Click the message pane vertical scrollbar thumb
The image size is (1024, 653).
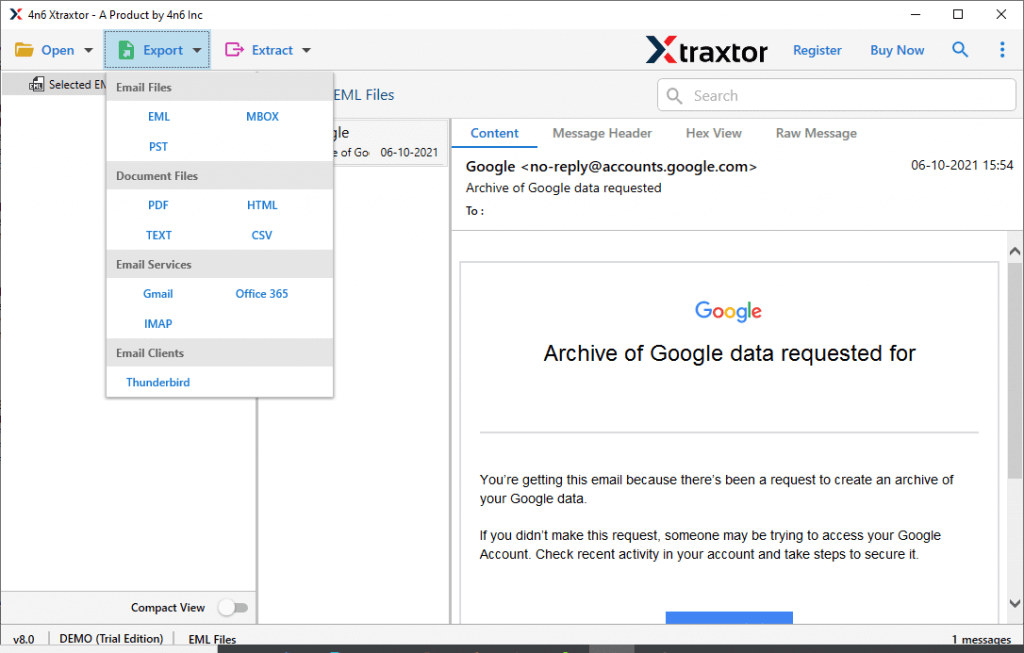[x=1014, y=370]
